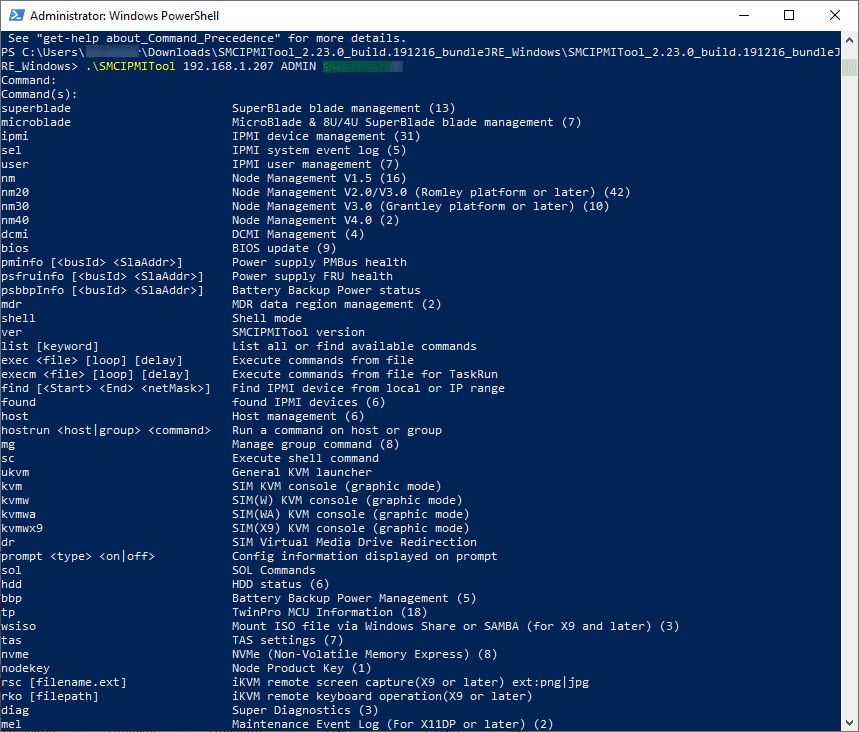Click the 'wsiso' command text
This screenshot has height=732, width=859.
tap(19, 626)
